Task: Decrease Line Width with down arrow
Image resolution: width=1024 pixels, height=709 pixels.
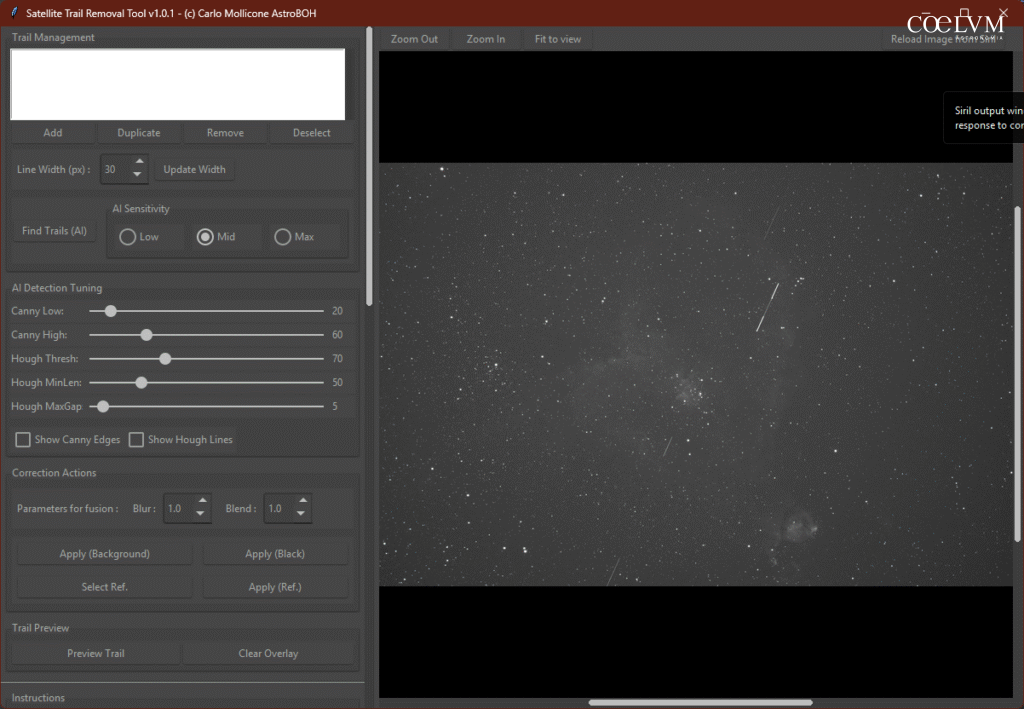Action: pos(139,176)
